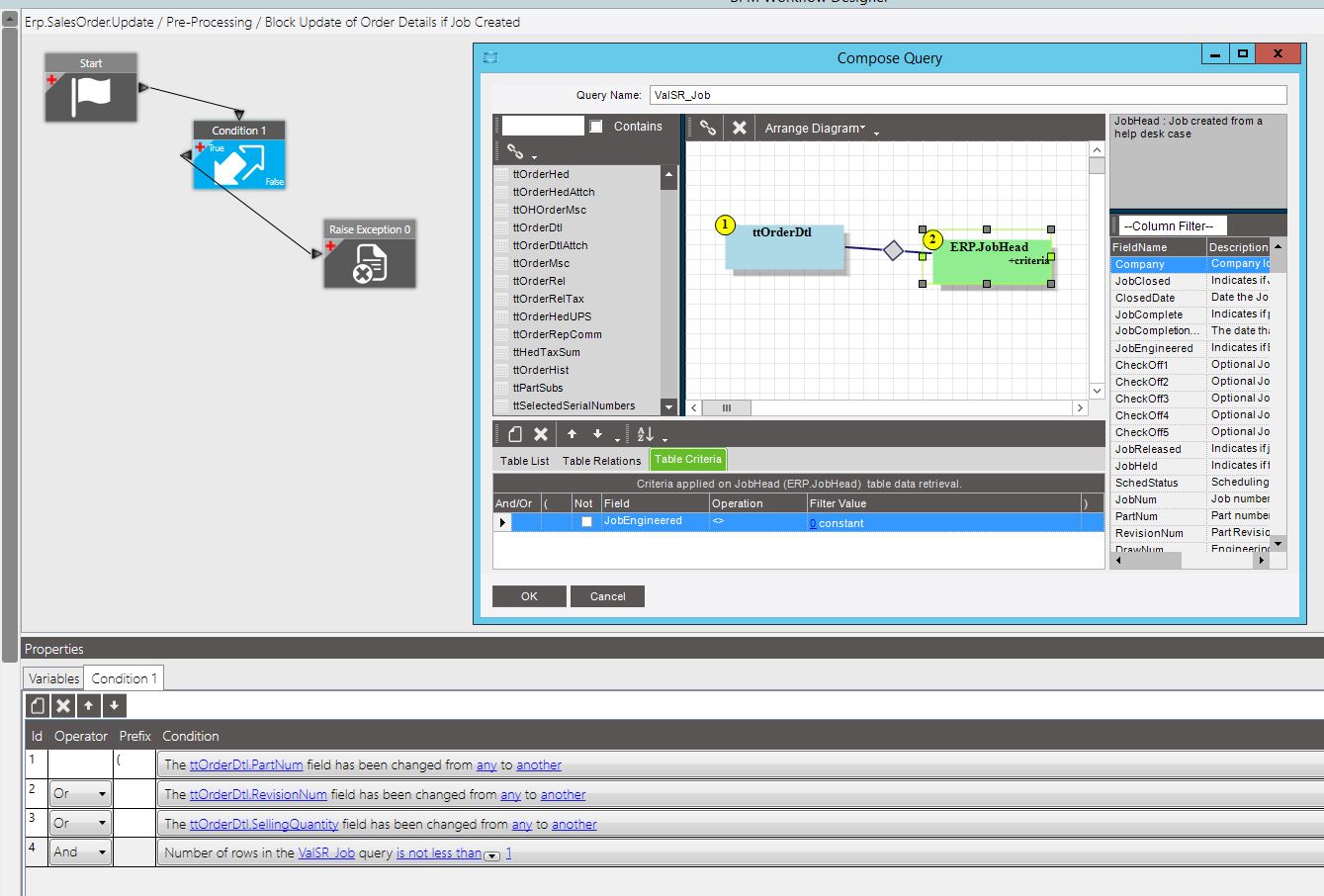
Task: Click the link tables icon in diagram toolbar
Action: (708, 128)
